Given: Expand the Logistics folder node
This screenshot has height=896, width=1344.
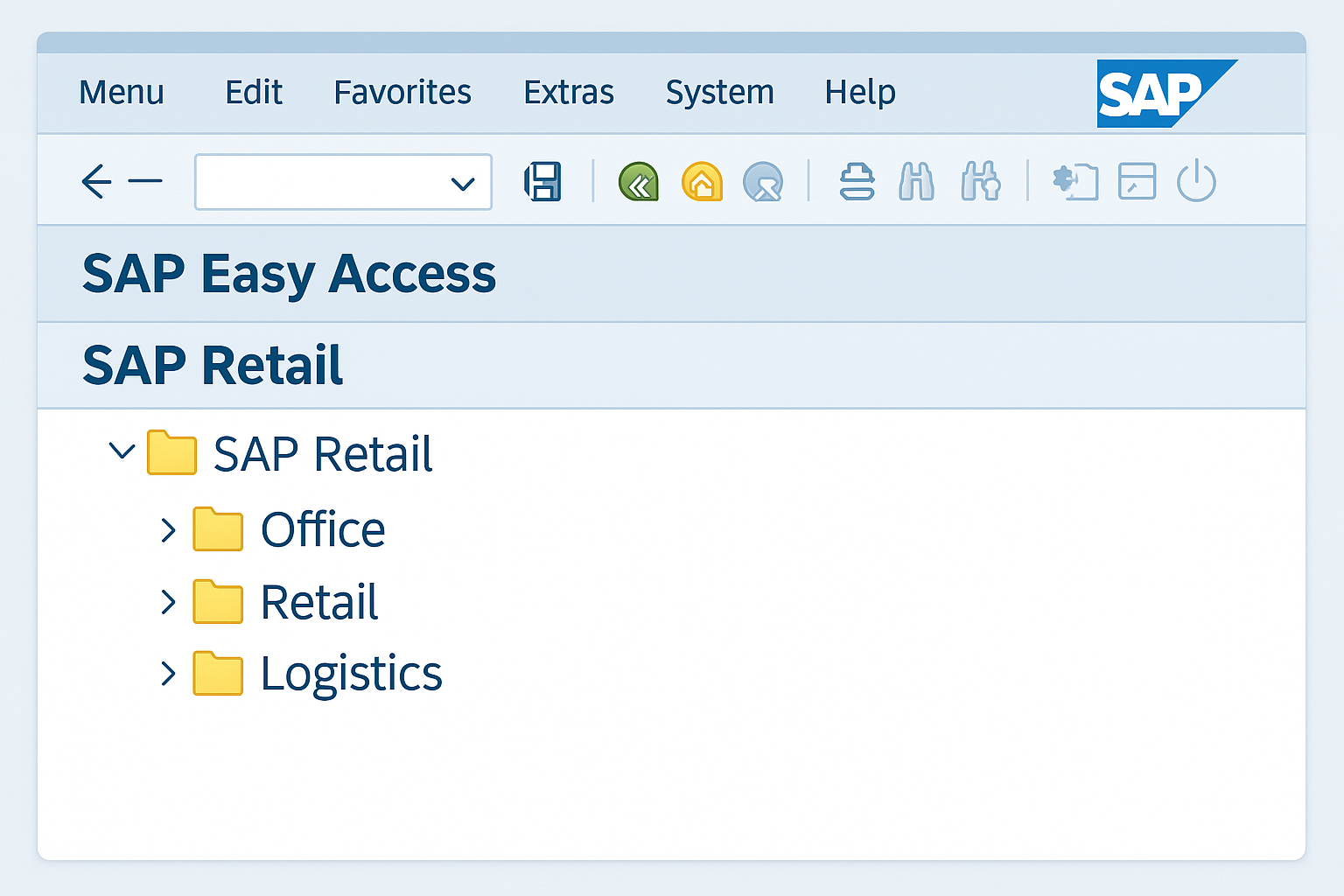Looking at the screenshot, I should [x=169, y=674].
